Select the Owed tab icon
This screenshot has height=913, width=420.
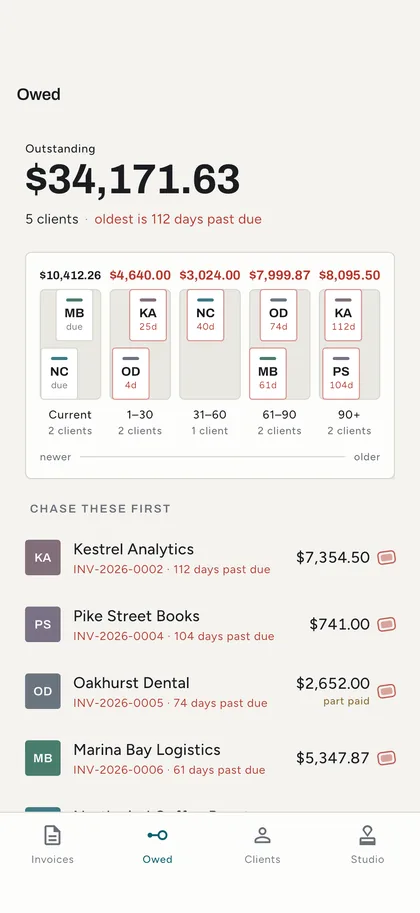pyautogui.click(x=157, y=836)
